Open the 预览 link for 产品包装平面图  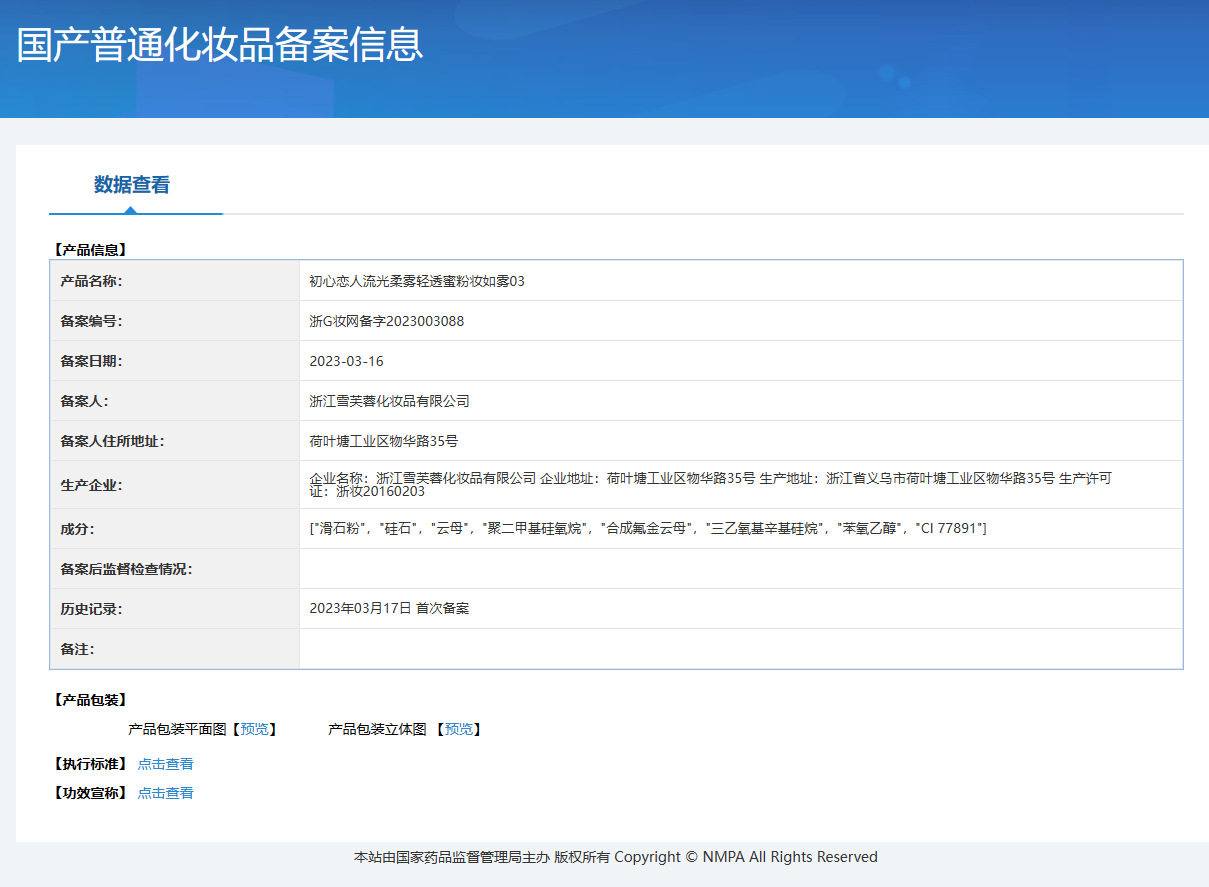(x=254, y=729)
